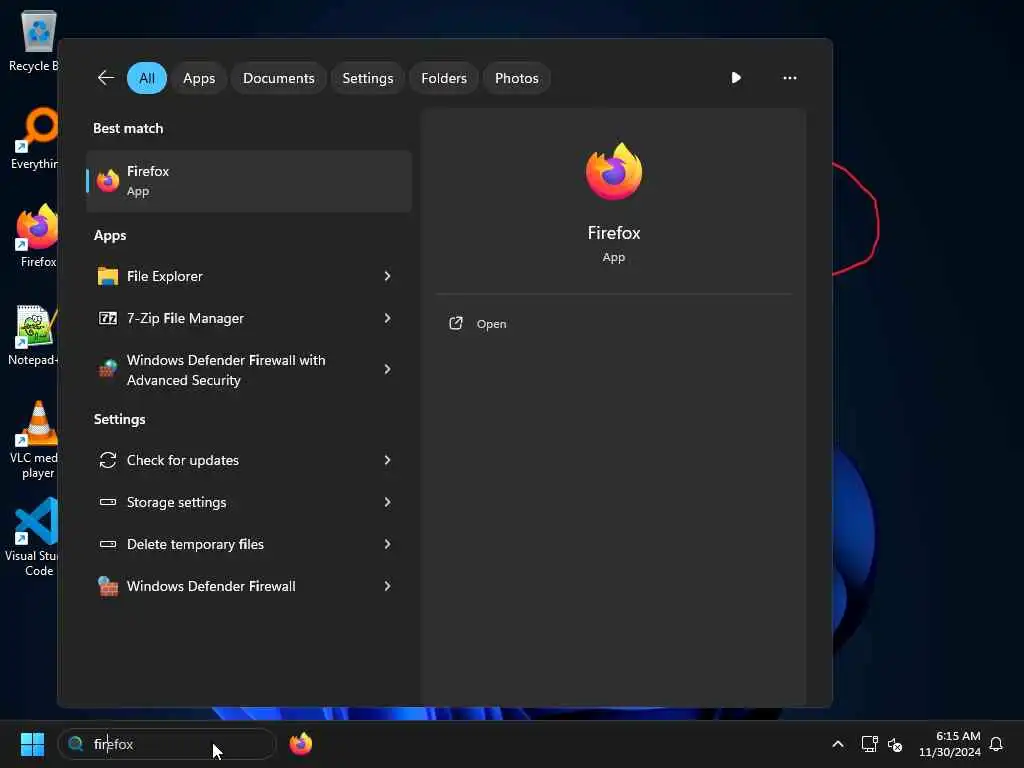Select File Explorer app result
The image size is (1024, 768).
point(249,276)
